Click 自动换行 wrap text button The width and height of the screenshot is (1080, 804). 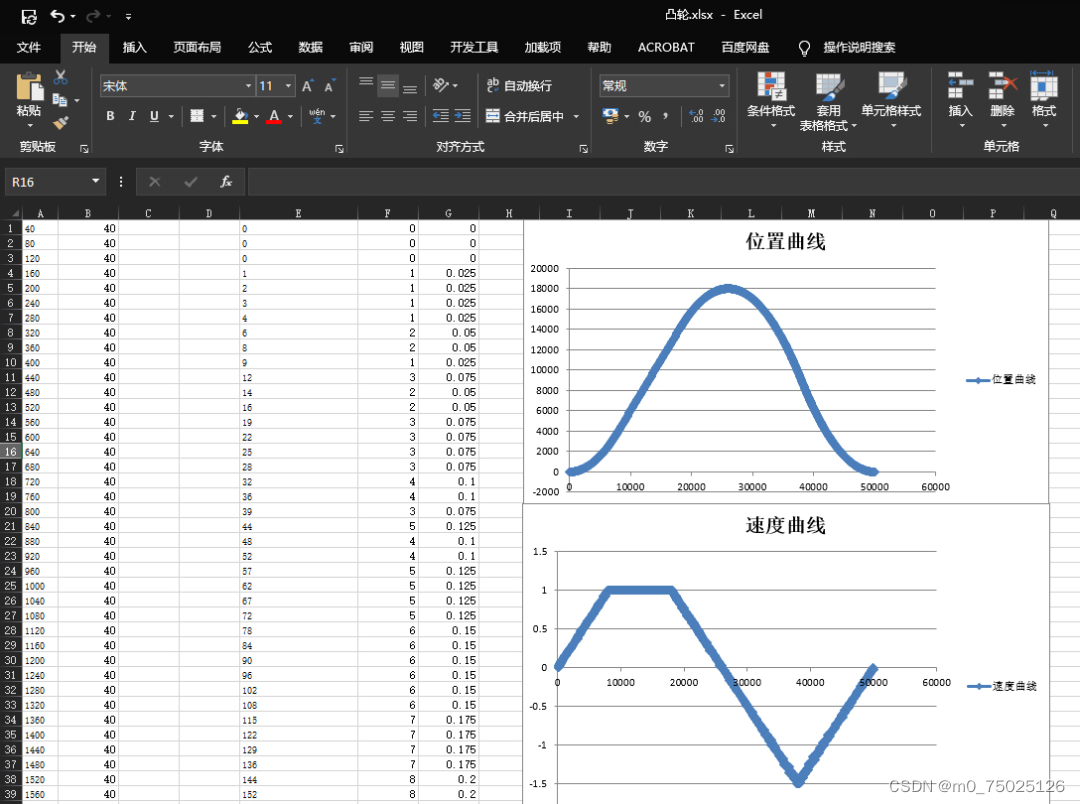click(519, 85)
